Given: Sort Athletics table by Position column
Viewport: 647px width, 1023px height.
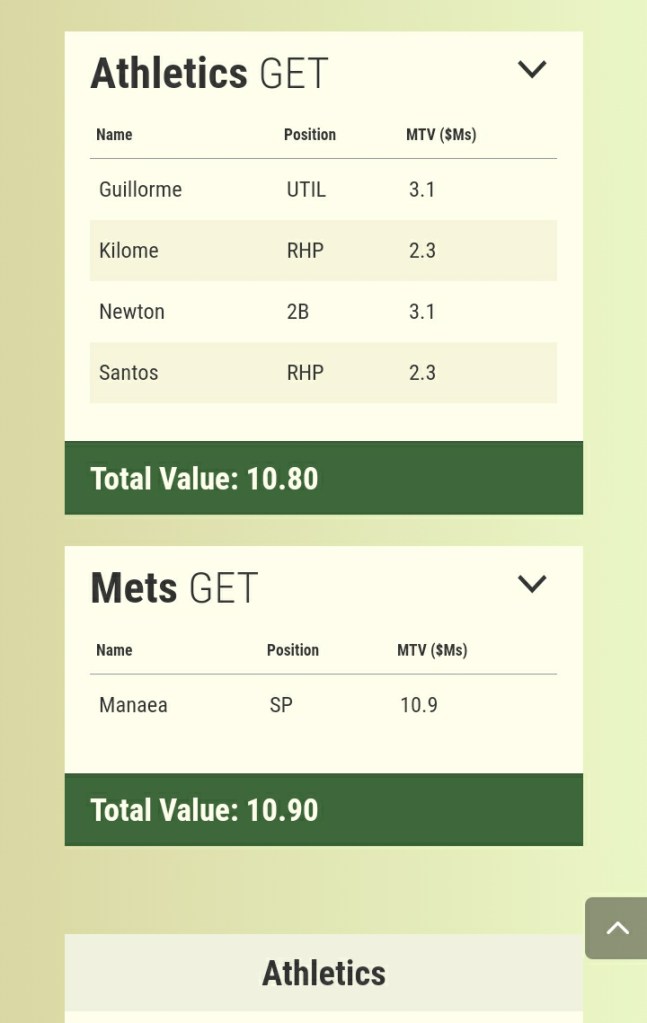Looking at the screenshot, I should 310,135.
